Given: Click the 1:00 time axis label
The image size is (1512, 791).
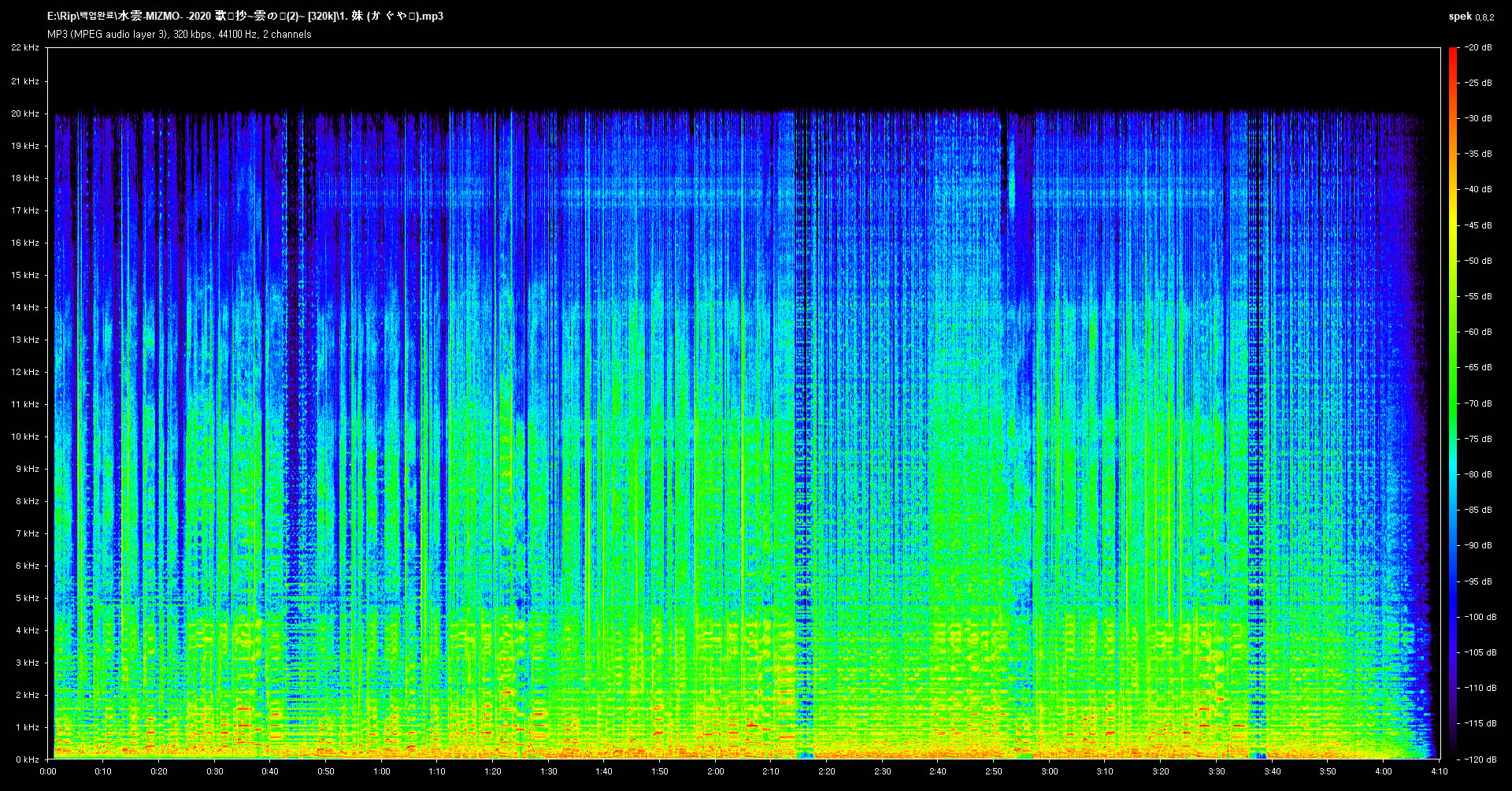Looking at the screenshot, I should (x=382, y=771).
